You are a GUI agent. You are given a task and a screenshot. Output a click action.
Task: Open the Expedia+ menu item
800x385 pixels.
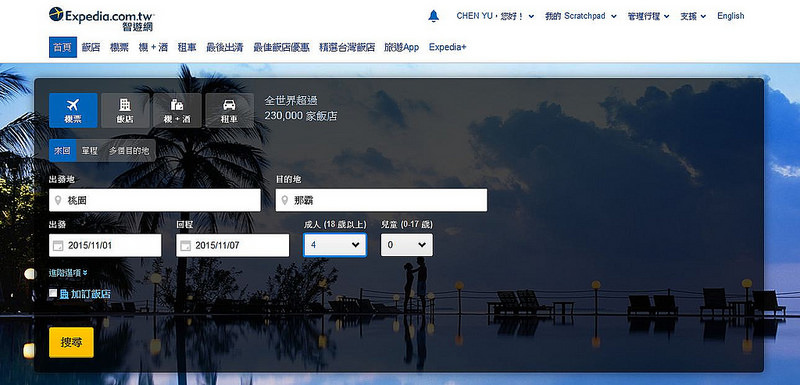click(x=447, y=47)
